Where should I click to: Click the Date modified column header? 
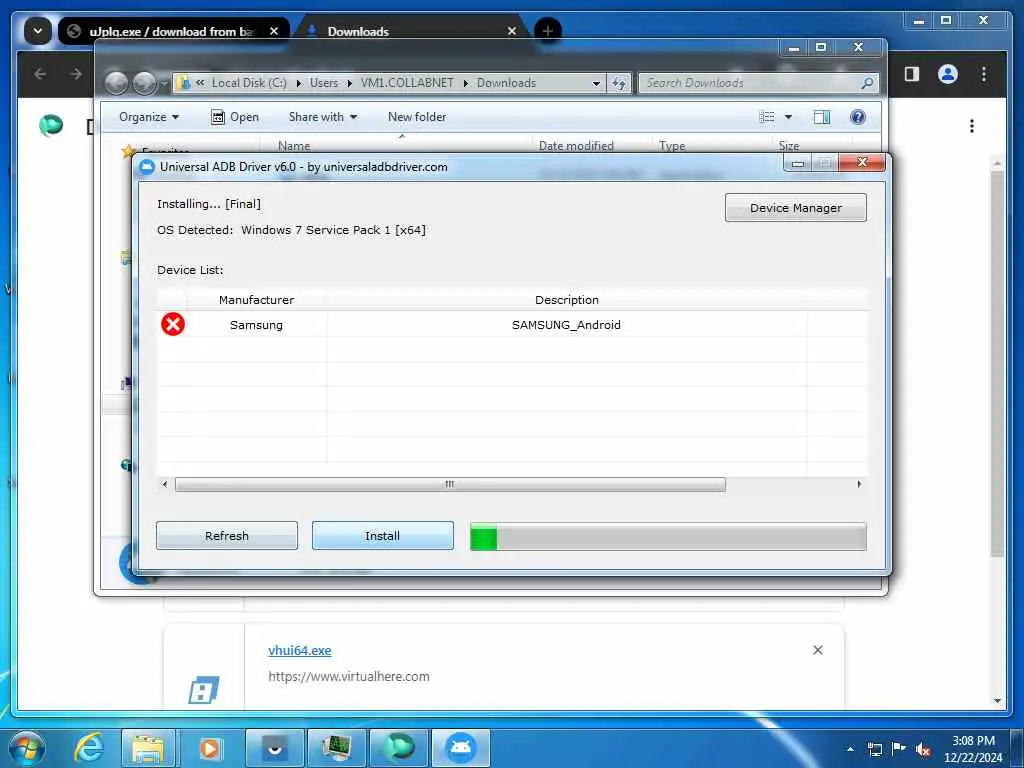[x=576, y=146]
